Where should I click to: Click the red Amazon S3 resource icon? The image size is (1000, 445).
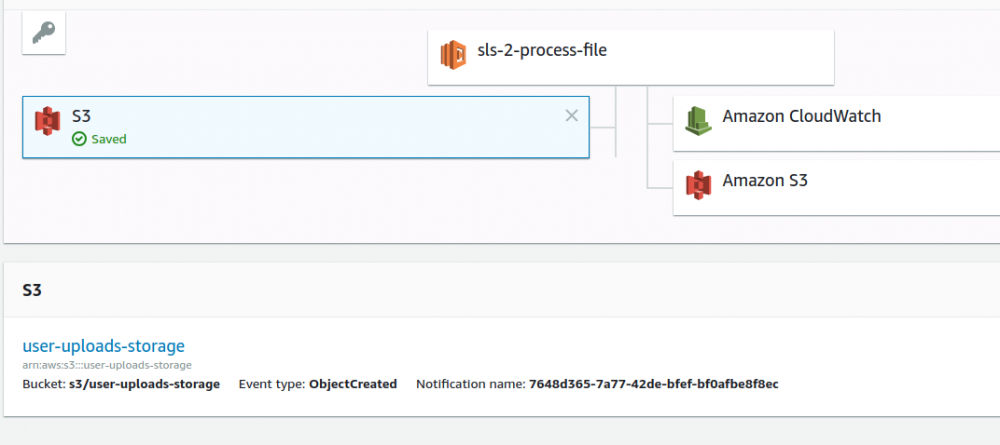tap(697, 183)
